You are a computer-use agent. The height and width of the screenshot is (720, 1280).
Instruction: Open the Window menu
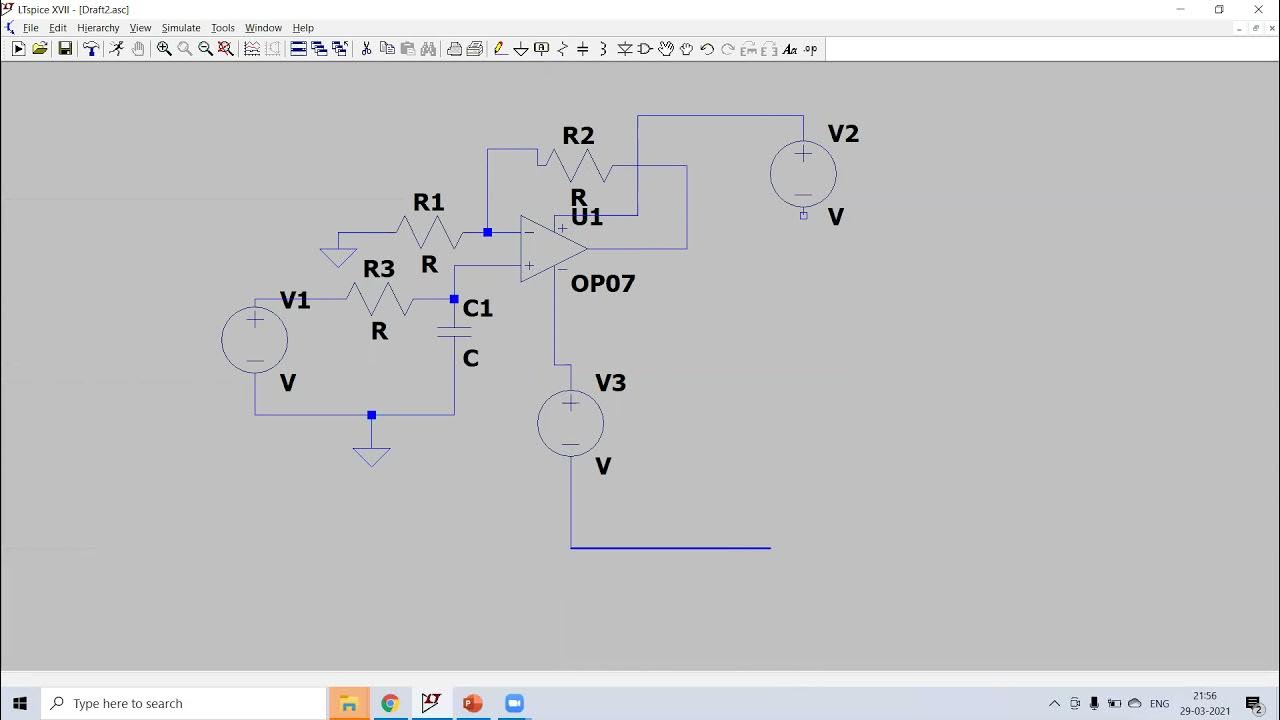pos(263,28)
